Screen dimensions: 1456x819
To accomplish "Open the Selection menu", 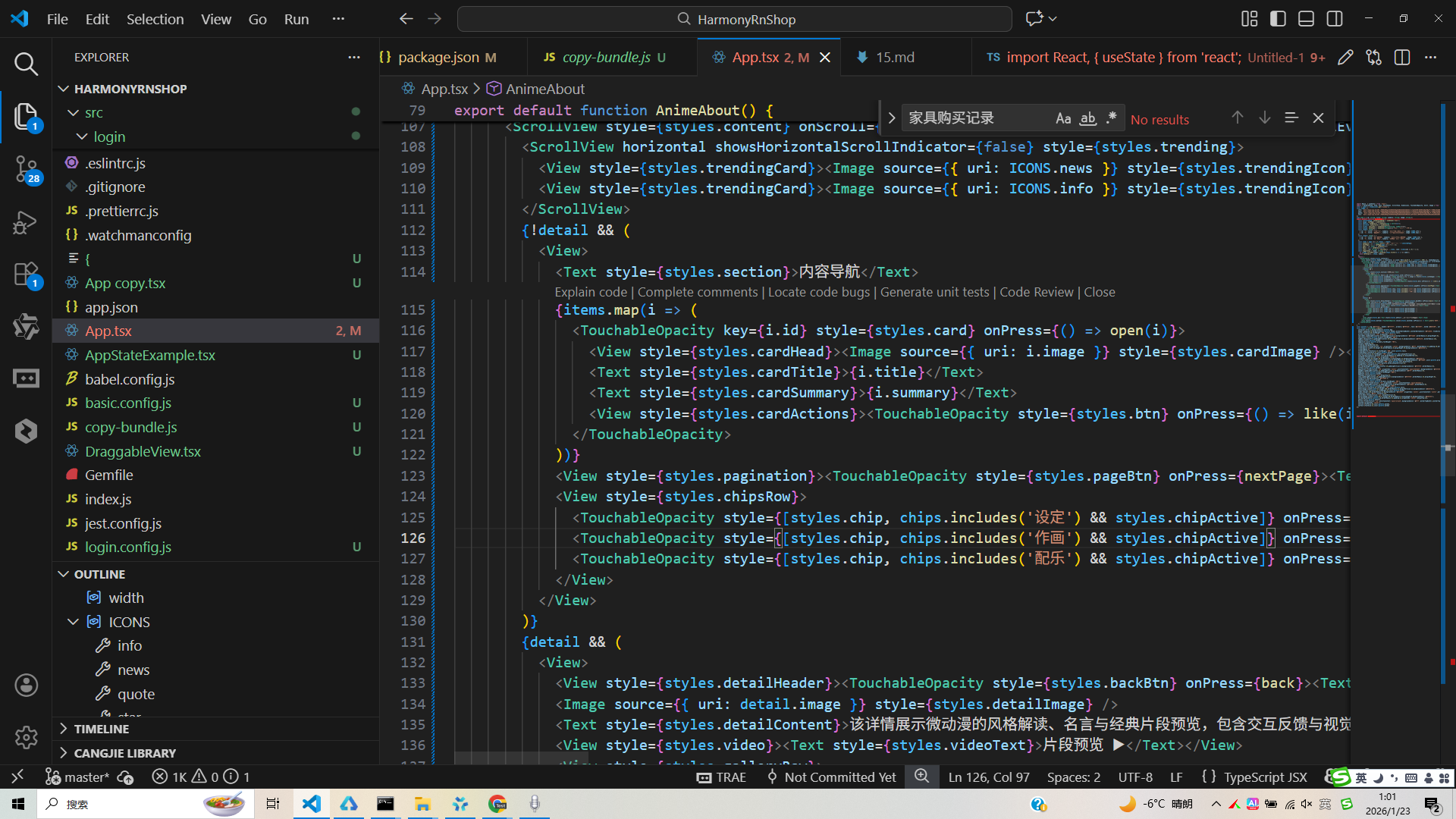I will [x=155, y=19].
